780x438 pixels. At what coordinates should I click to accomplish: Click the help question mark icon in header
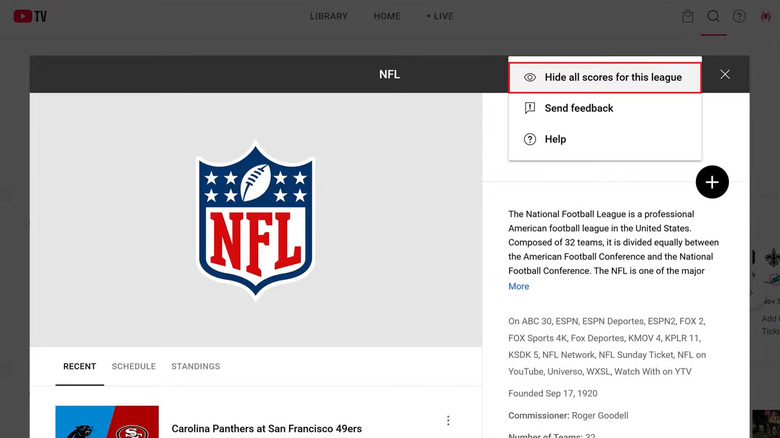point(739,16)
